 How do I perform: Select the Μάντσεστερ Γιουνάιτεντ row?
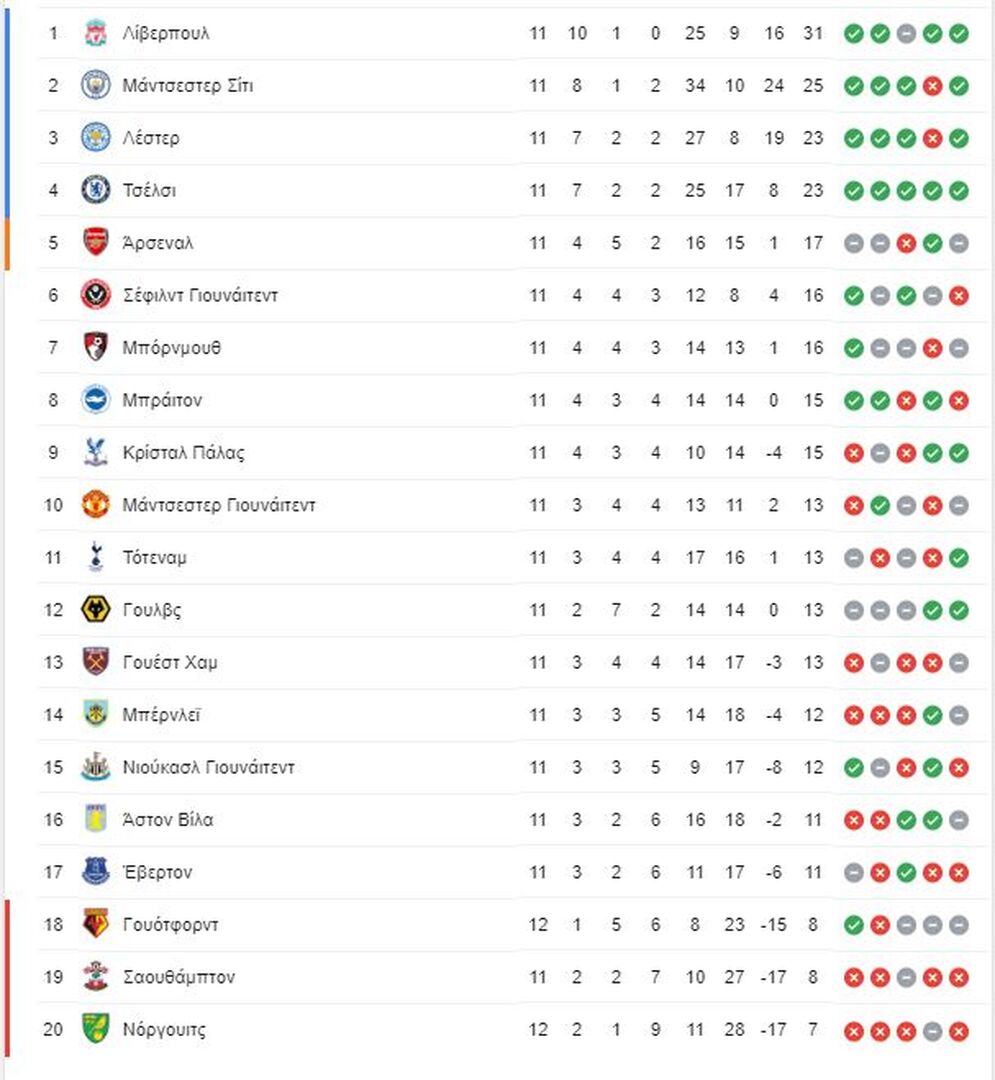[x=512, y=505]
